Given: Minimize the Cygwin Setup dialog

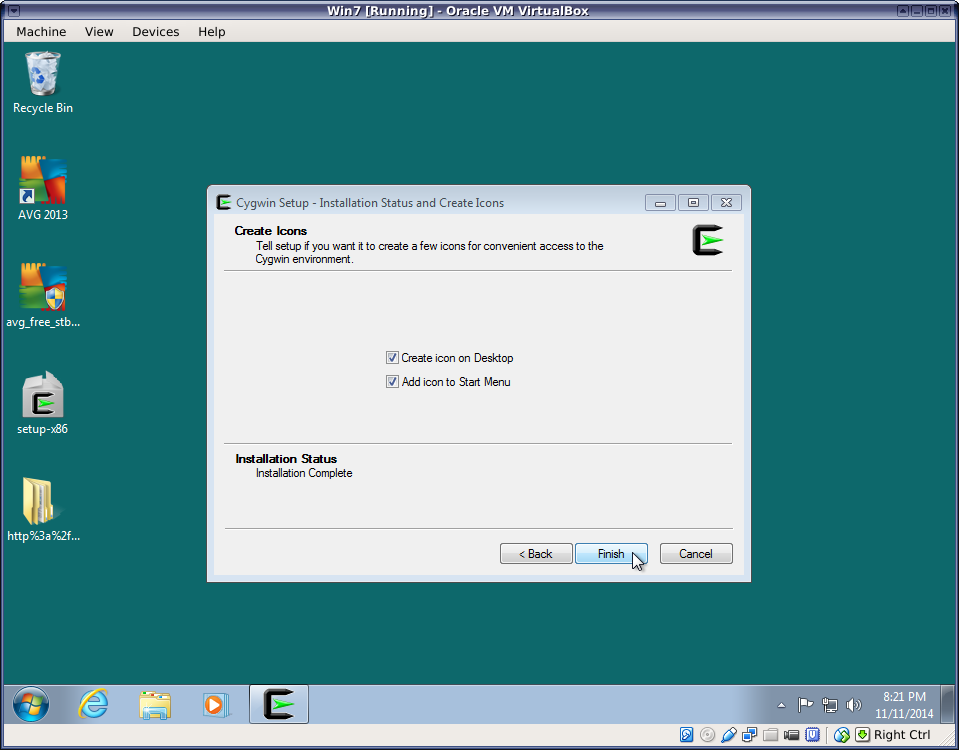Looking at the screenshot, I should coord(660,202).
